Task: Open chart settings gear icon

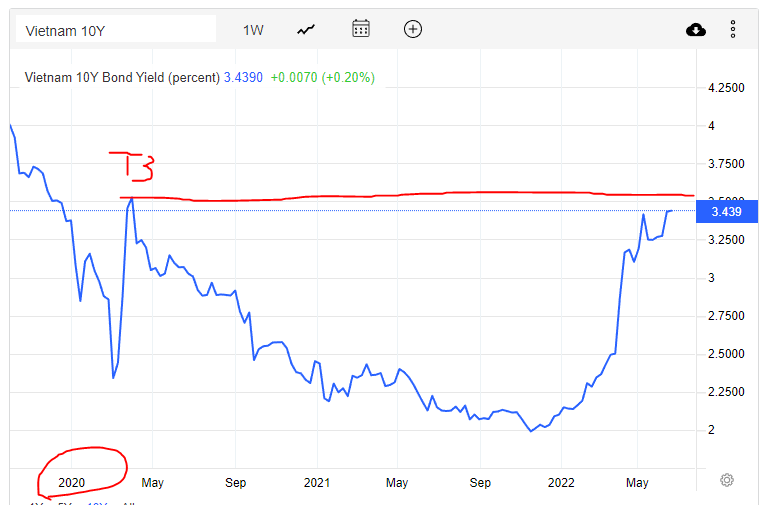Action: coord(727,480)
